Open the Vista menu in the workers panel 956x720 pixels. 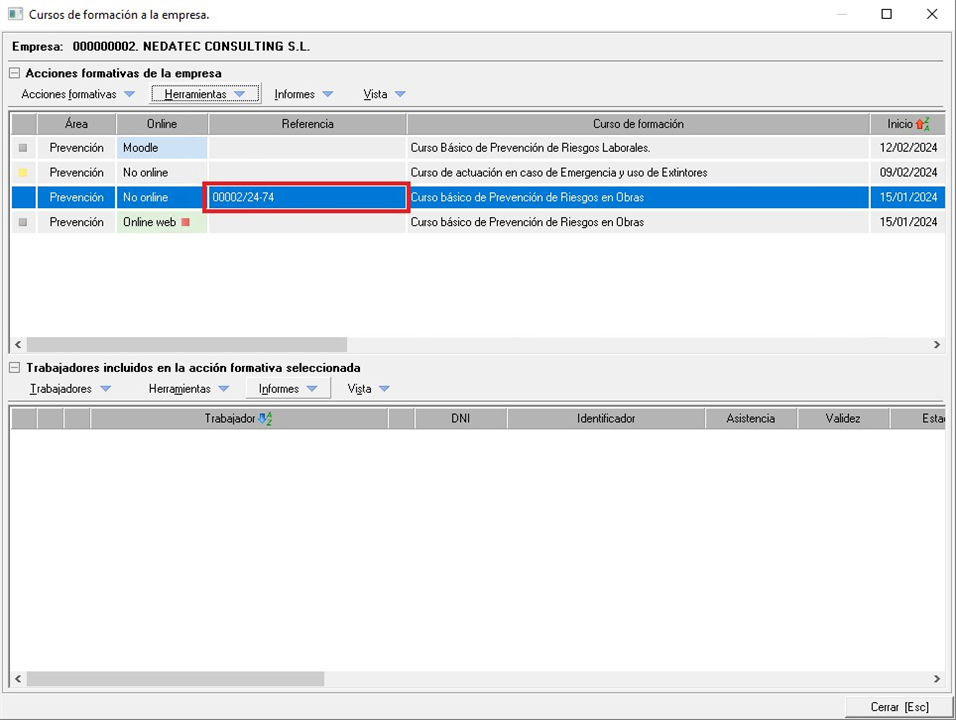pos(368,389)
